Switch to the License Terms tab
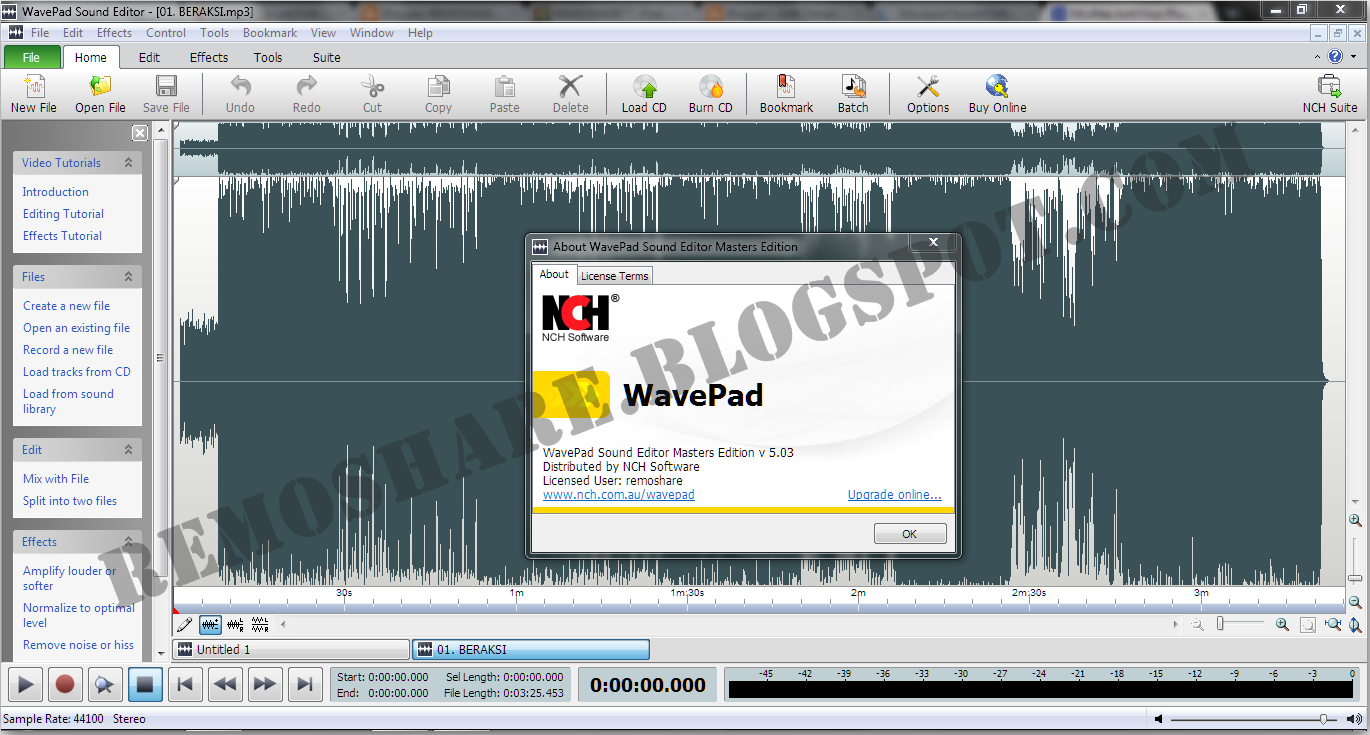The width and height of the screenshot is (1370, 735). coord(614,274)
